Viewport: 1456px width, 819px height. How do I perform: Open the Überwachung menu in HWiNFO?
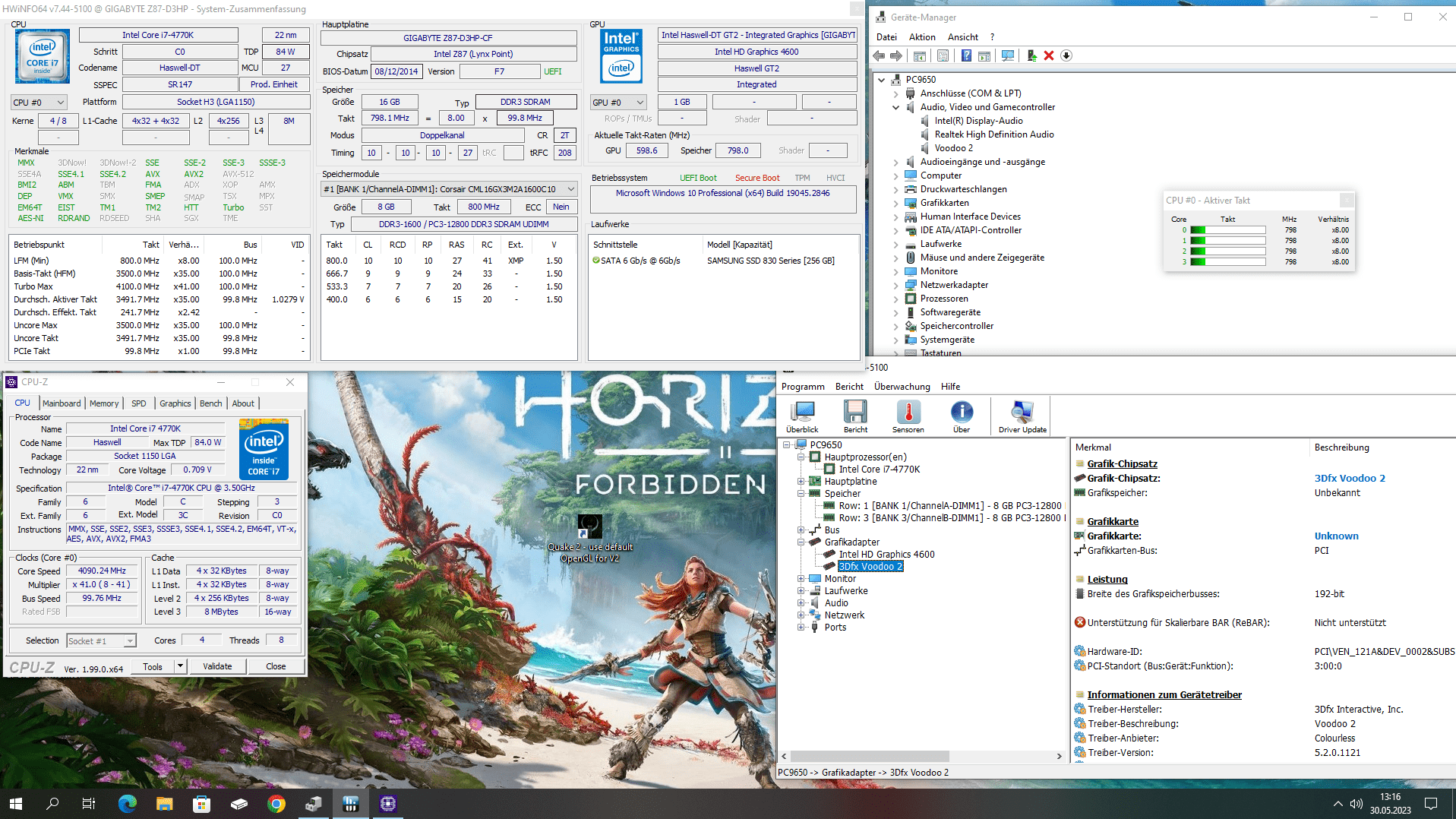point(902,387)
